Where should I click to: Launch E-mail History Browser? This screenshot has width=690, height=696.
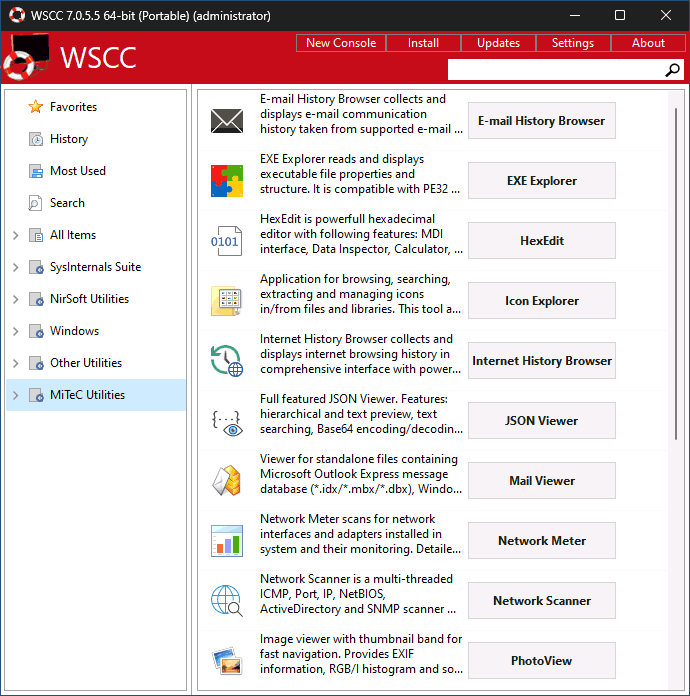coord(542,121)
